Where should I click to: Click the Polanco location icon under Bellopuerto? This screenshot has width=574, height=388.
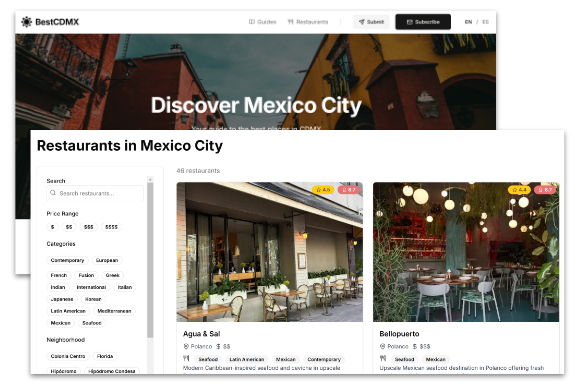point(383,346)
